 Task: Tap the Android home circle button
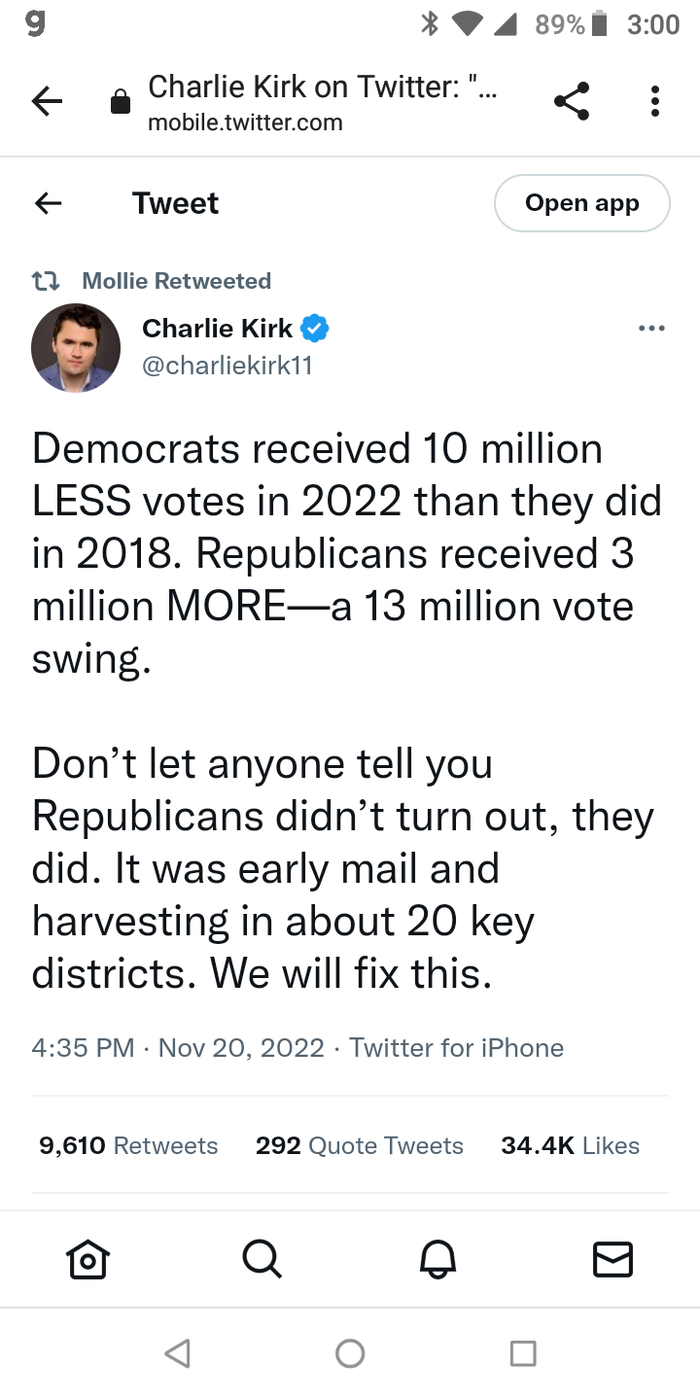[350, 1353]
